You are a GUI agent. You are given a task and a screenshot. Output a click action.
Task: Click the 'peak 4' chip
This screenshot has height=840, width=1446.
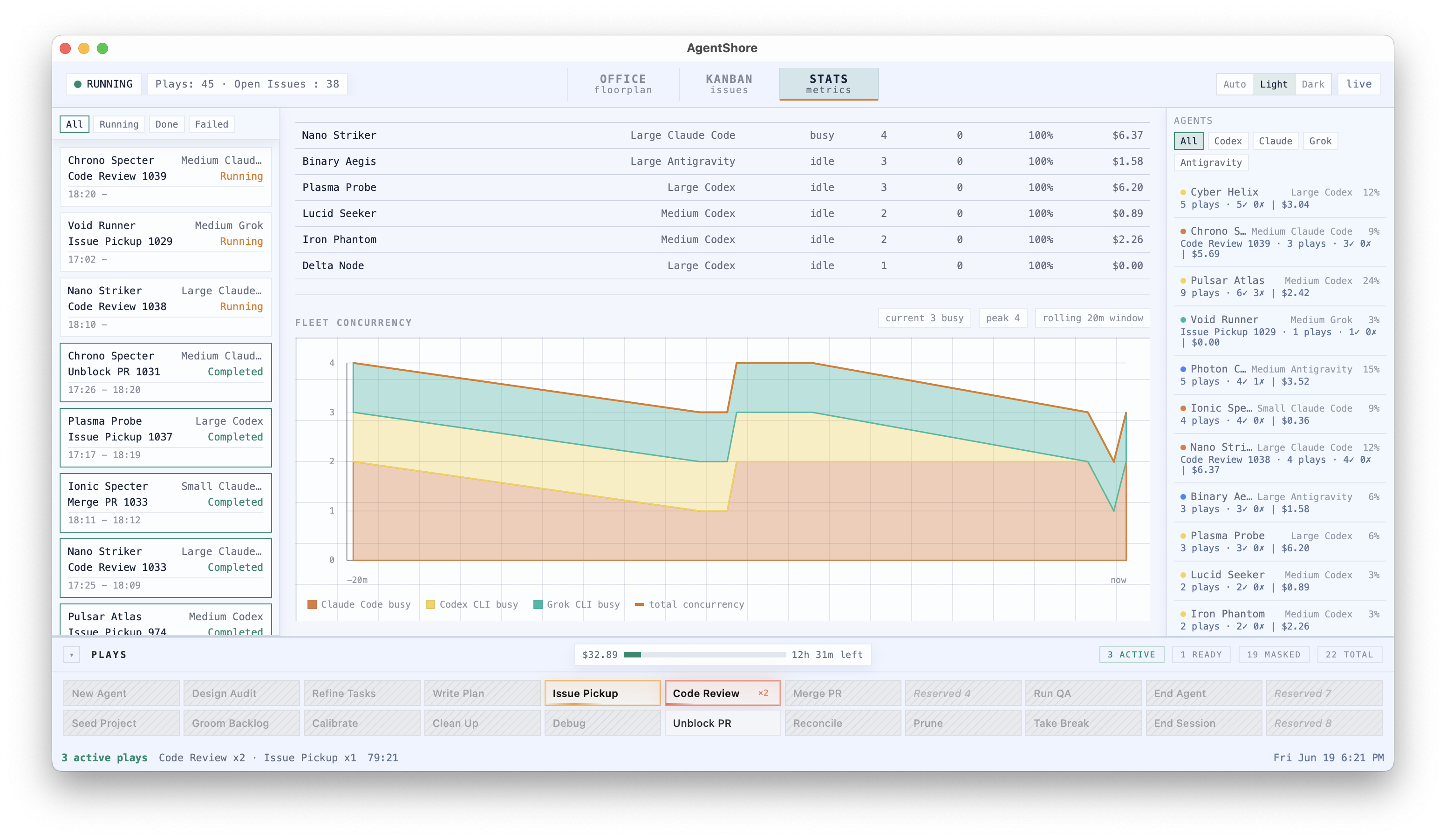(1003, 318)
